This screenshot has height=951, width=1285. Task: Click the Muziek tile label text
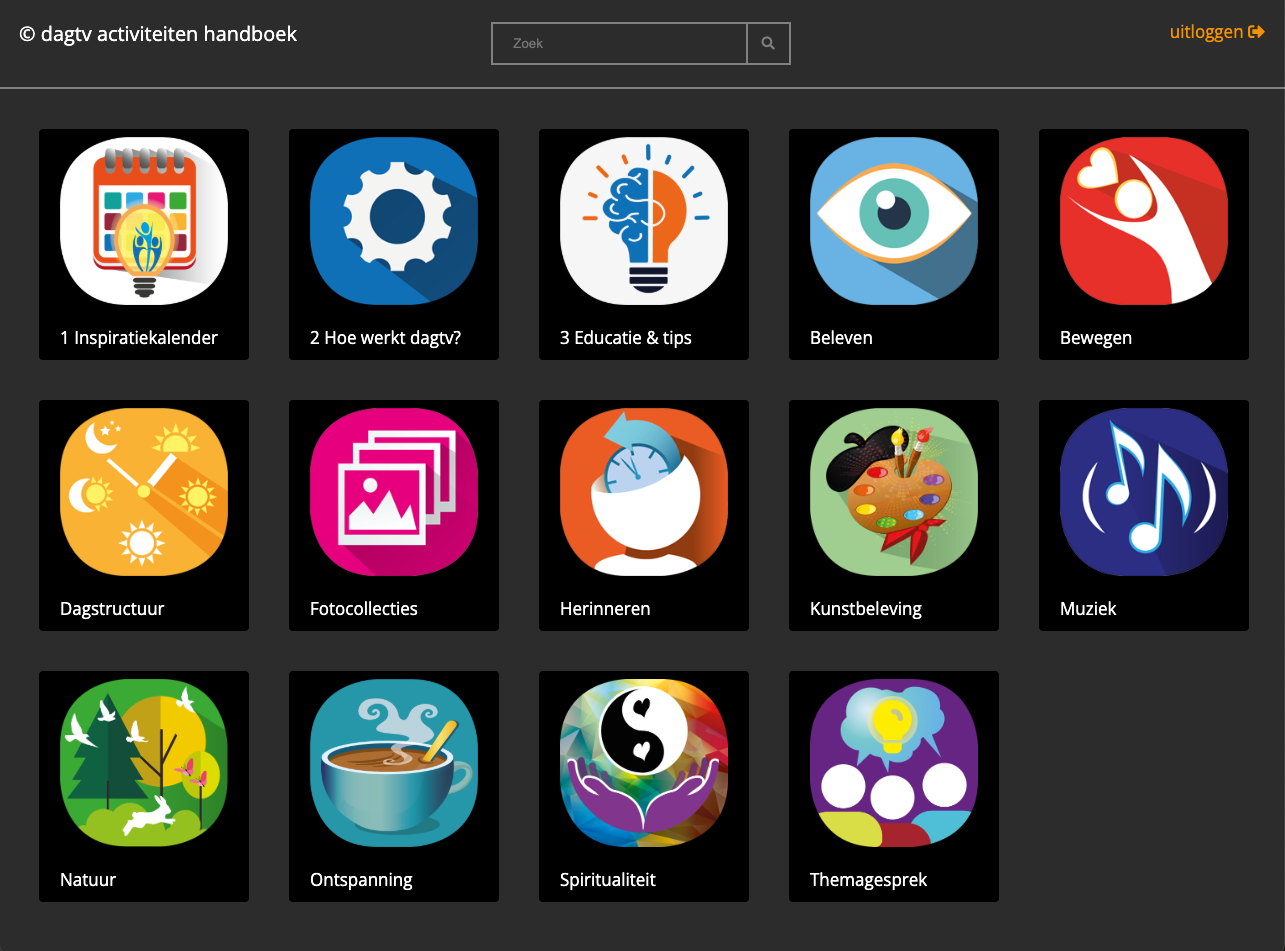click(1088, 609)
